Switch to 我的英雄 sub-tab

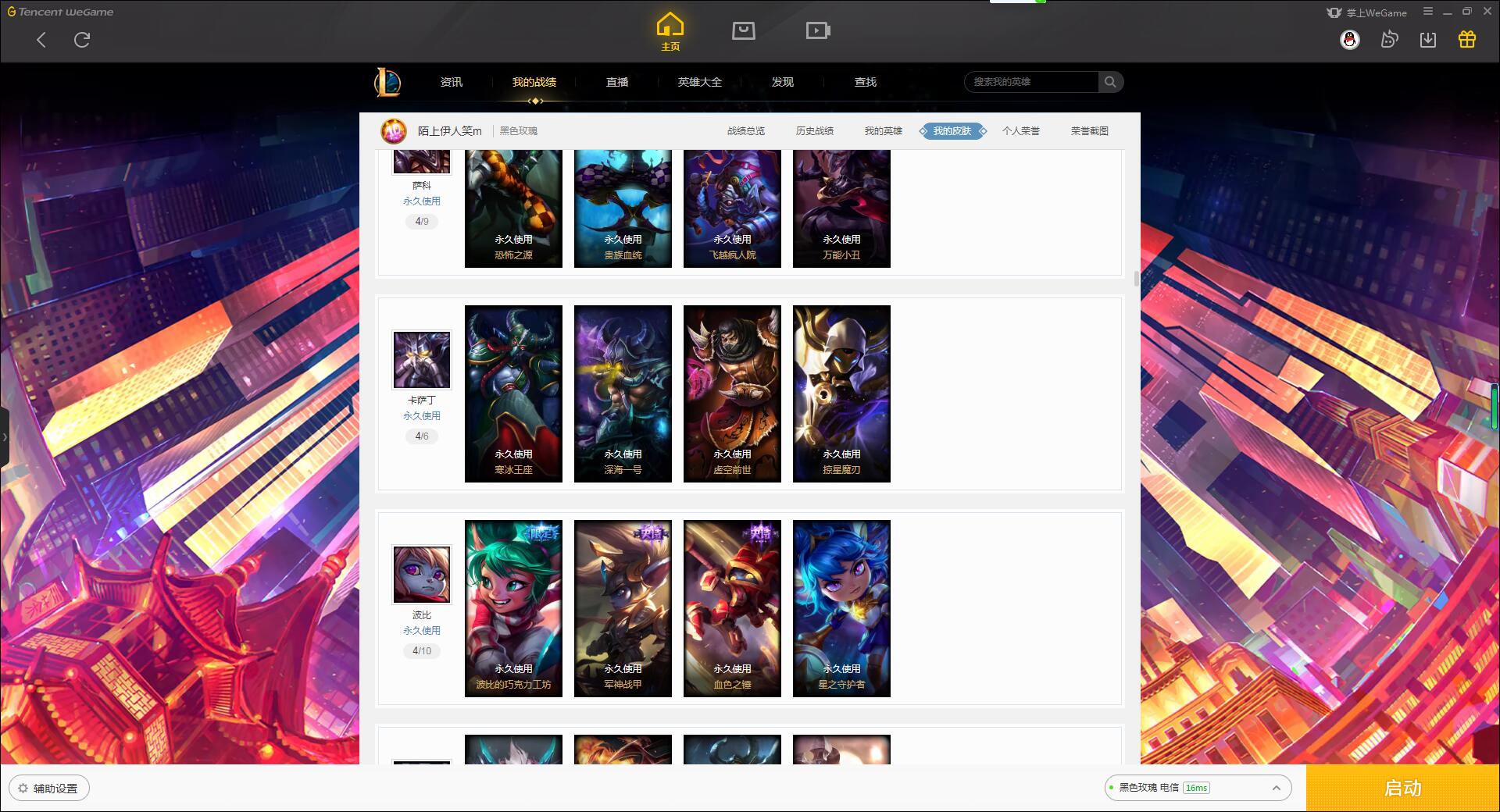pos(884,131)
